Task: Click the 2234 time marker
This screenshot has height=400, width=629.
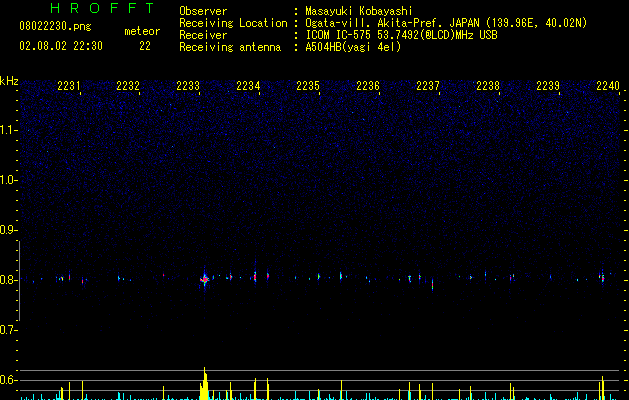Action: 248,86
